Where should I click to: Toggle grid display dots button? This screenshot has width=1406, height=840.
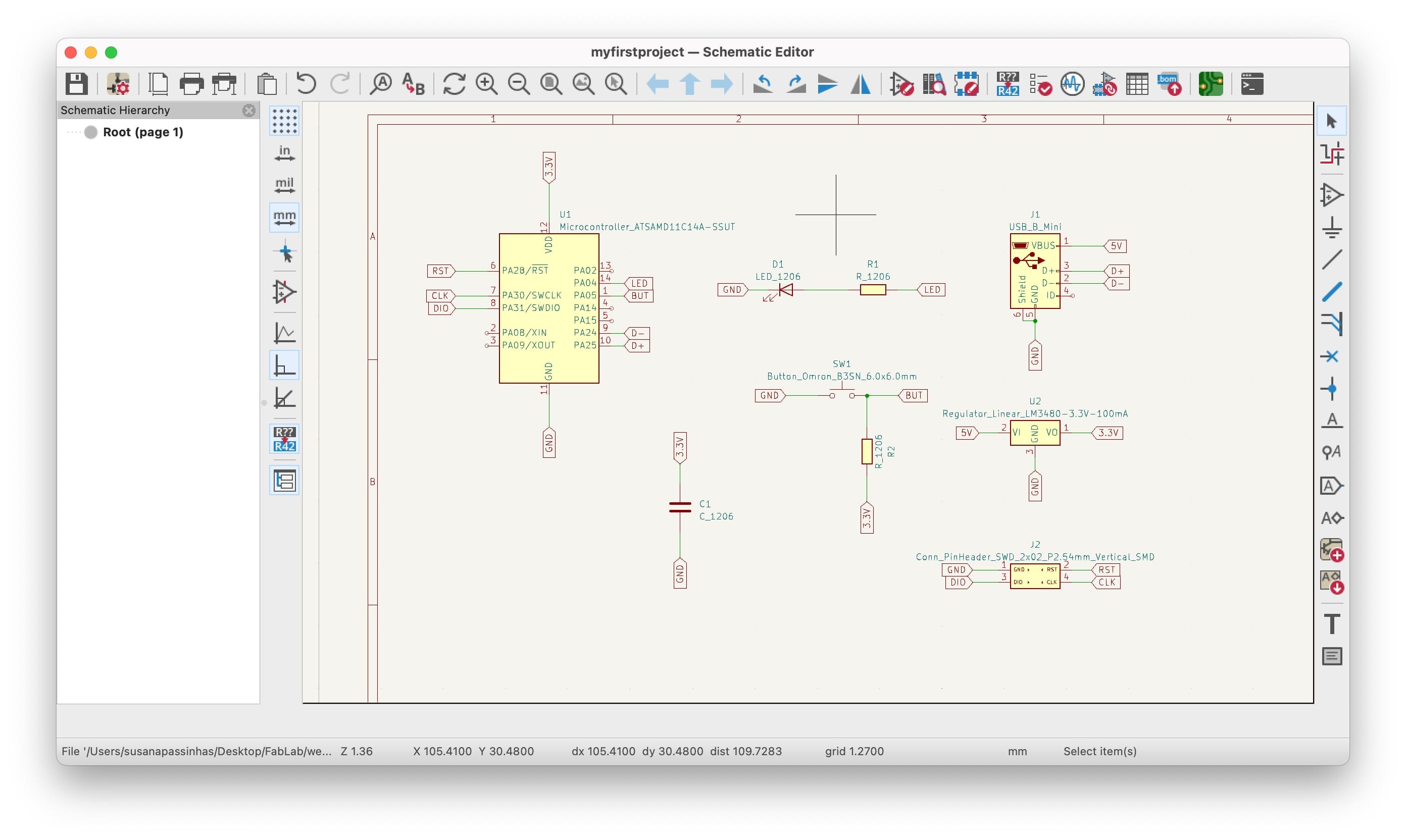284,121
